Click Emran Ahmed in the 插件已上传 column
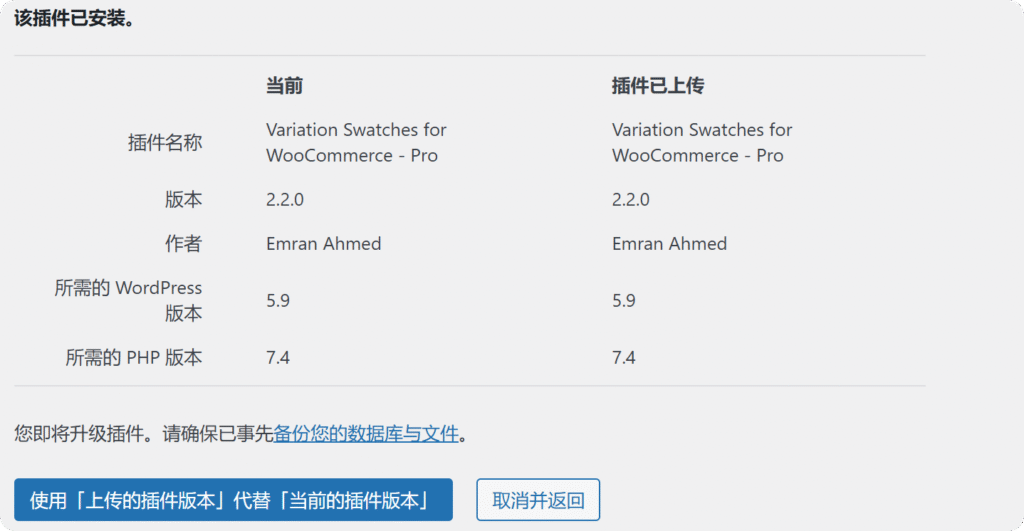 (669, 244)
